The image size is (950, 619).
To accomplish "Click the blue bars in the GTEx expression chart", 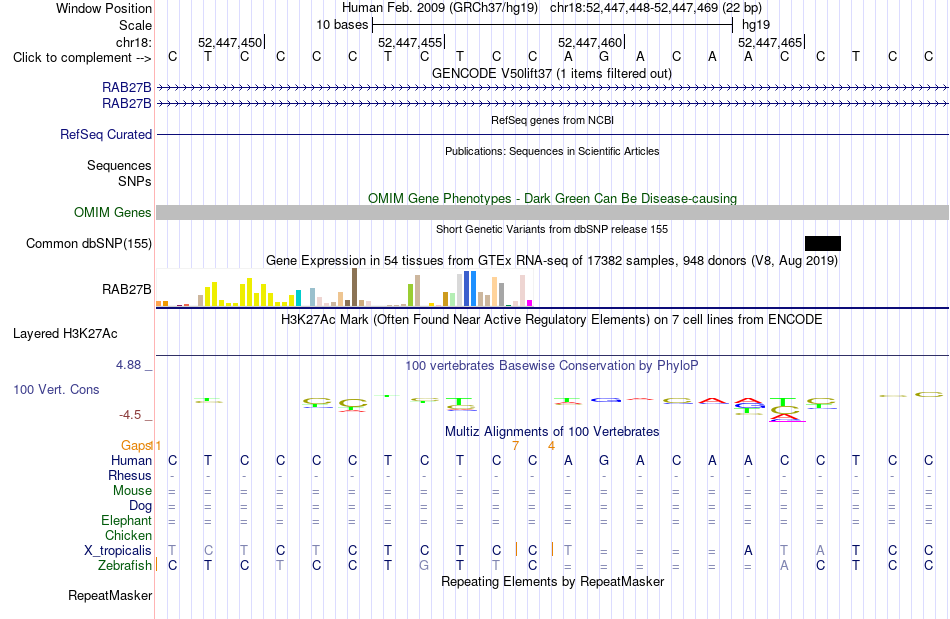I will click(470, 289).
